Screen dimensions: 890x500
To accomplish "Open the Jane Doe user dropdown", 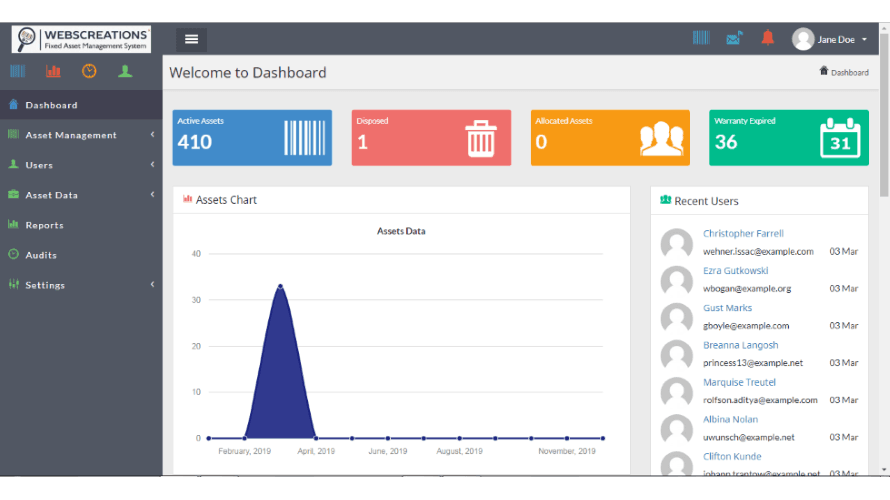I will tap(831, 39).
